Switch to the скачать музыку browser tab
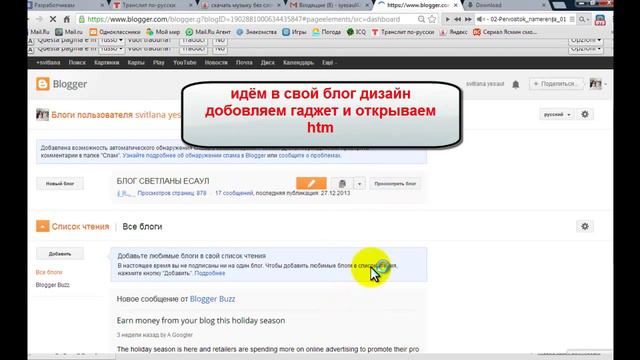Viewport: 640px width, 360px height. click(241, 5)
